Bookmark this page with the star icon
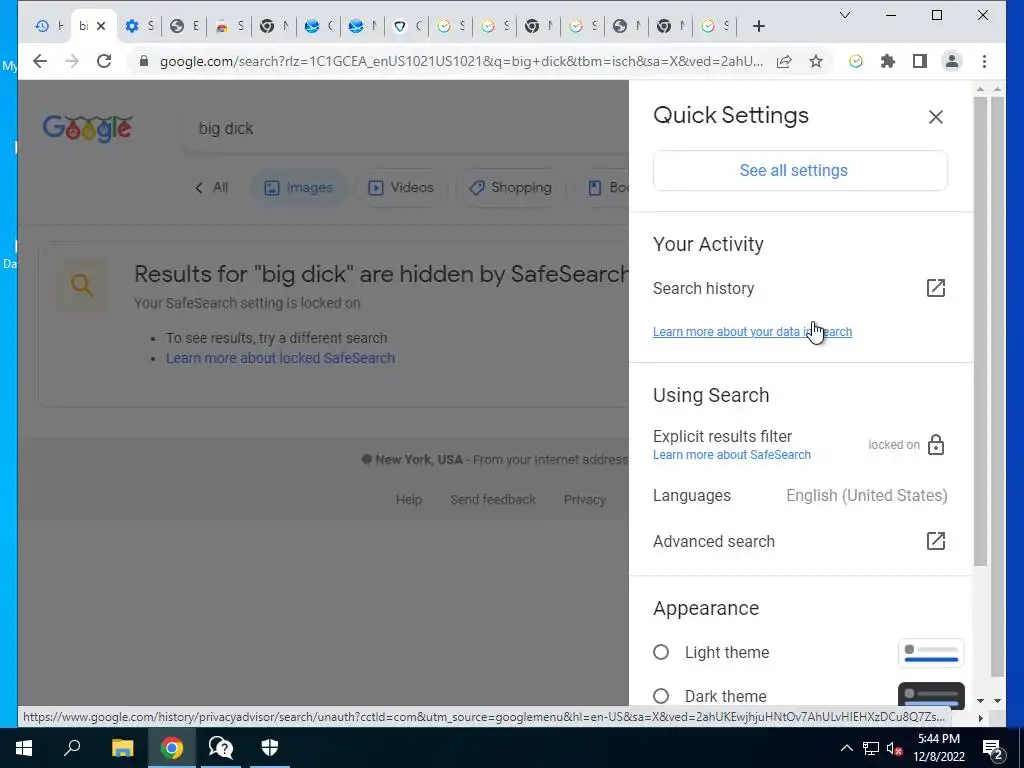 tap(816, 61)
